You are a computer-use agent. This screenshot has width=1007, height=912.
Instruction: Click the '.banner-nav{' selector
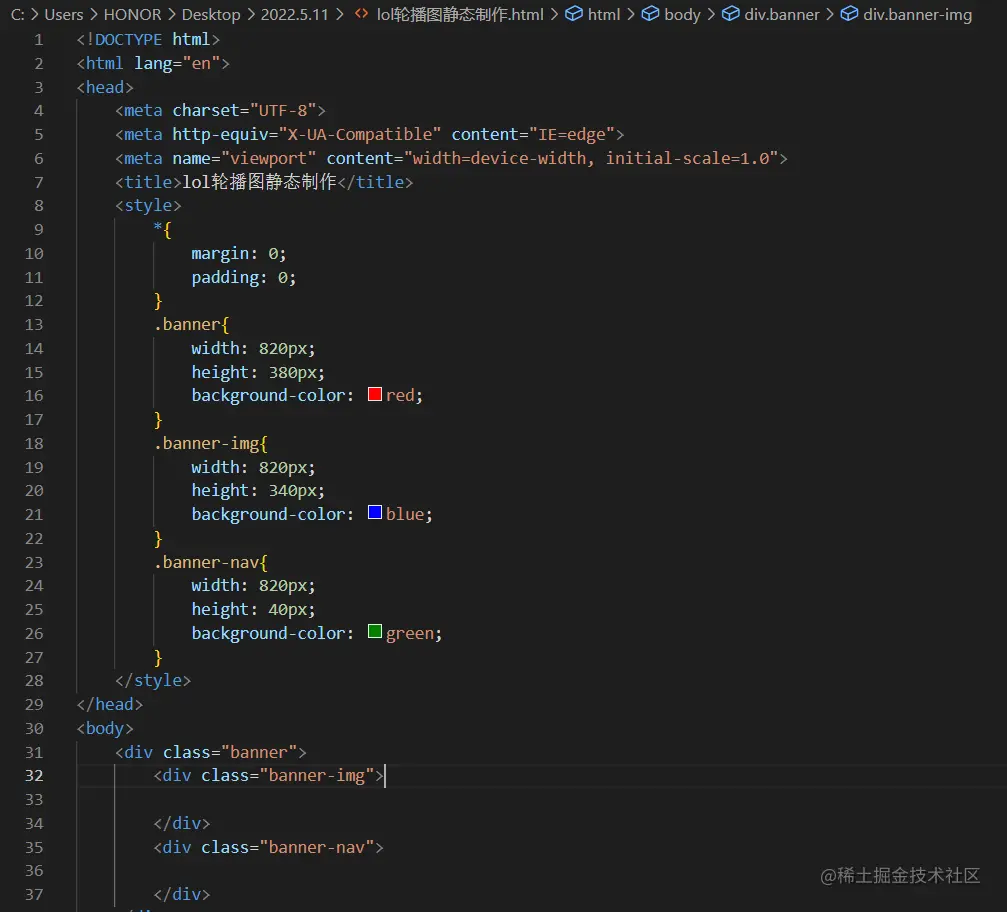[x=211, y=563]
